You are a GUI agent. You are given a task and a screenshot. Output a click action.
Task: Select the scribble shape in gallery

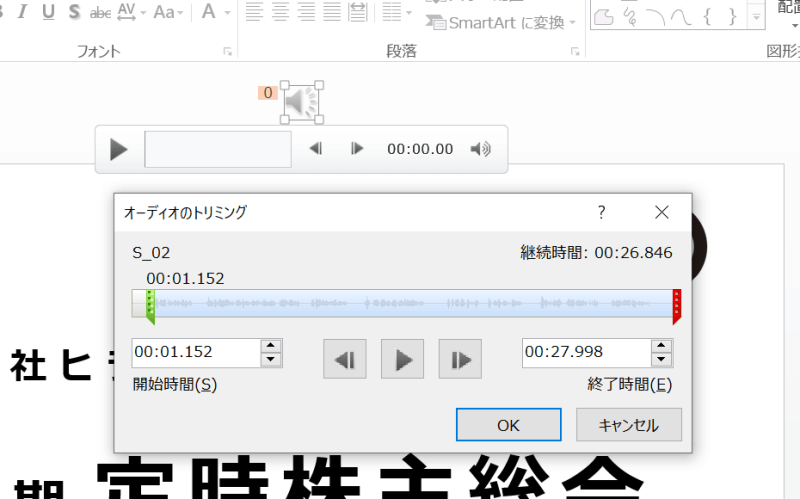(x=631, y=17)
